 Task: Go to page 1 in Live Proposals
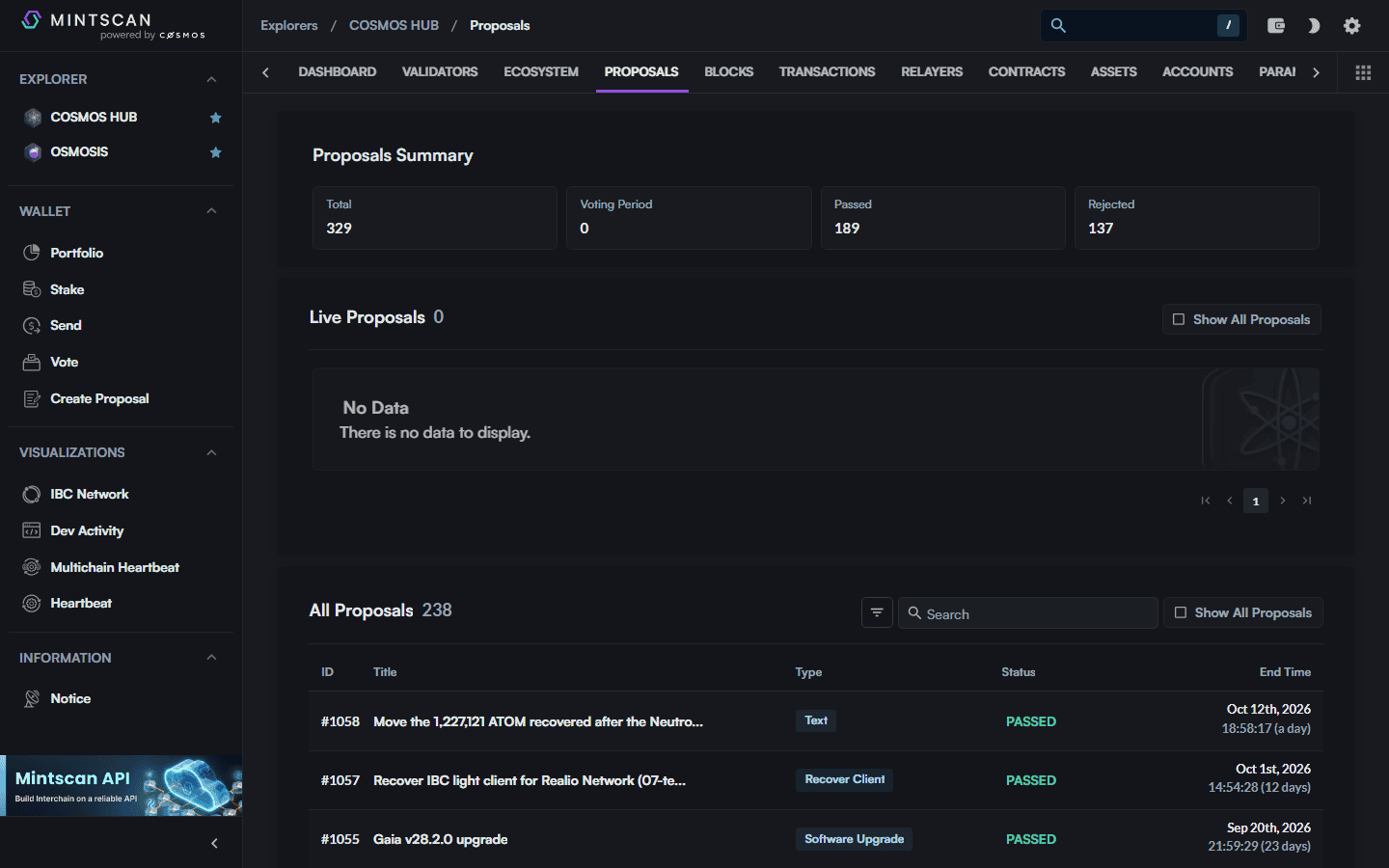(1255, 502)
